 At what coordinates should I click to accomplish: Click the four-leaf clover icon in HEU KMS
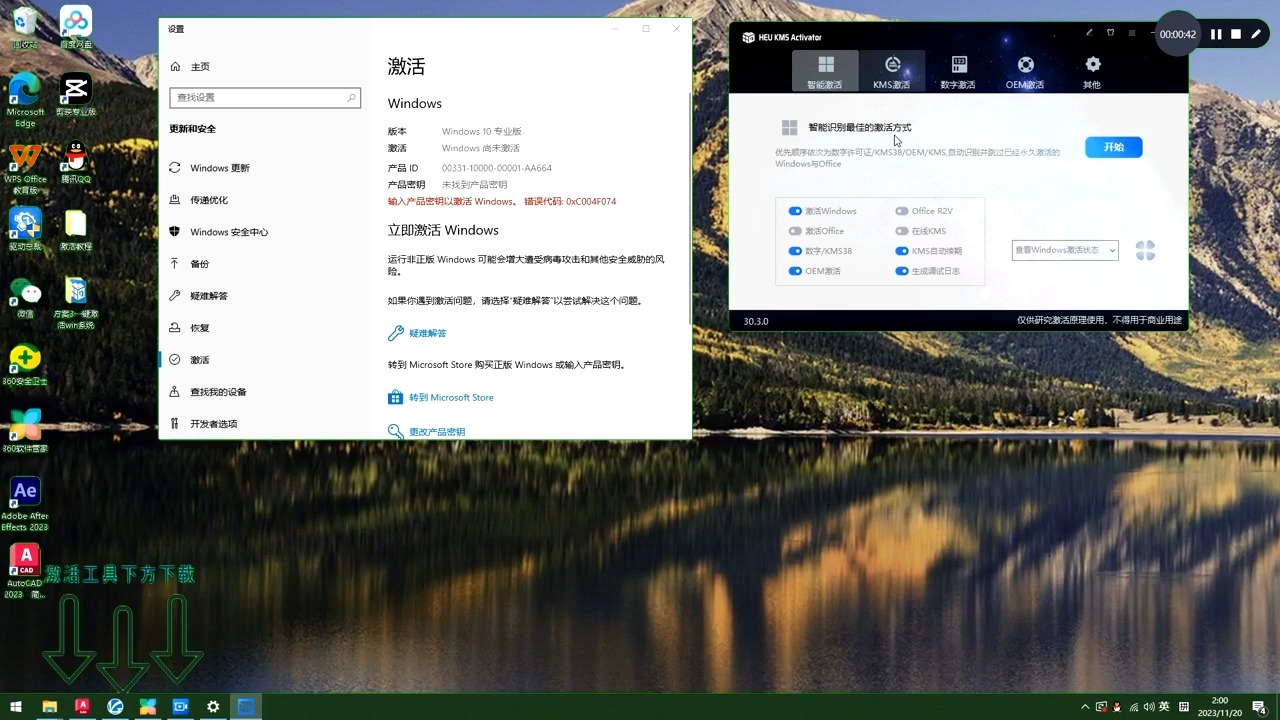pyautogui.click(x=1146, y=250)
